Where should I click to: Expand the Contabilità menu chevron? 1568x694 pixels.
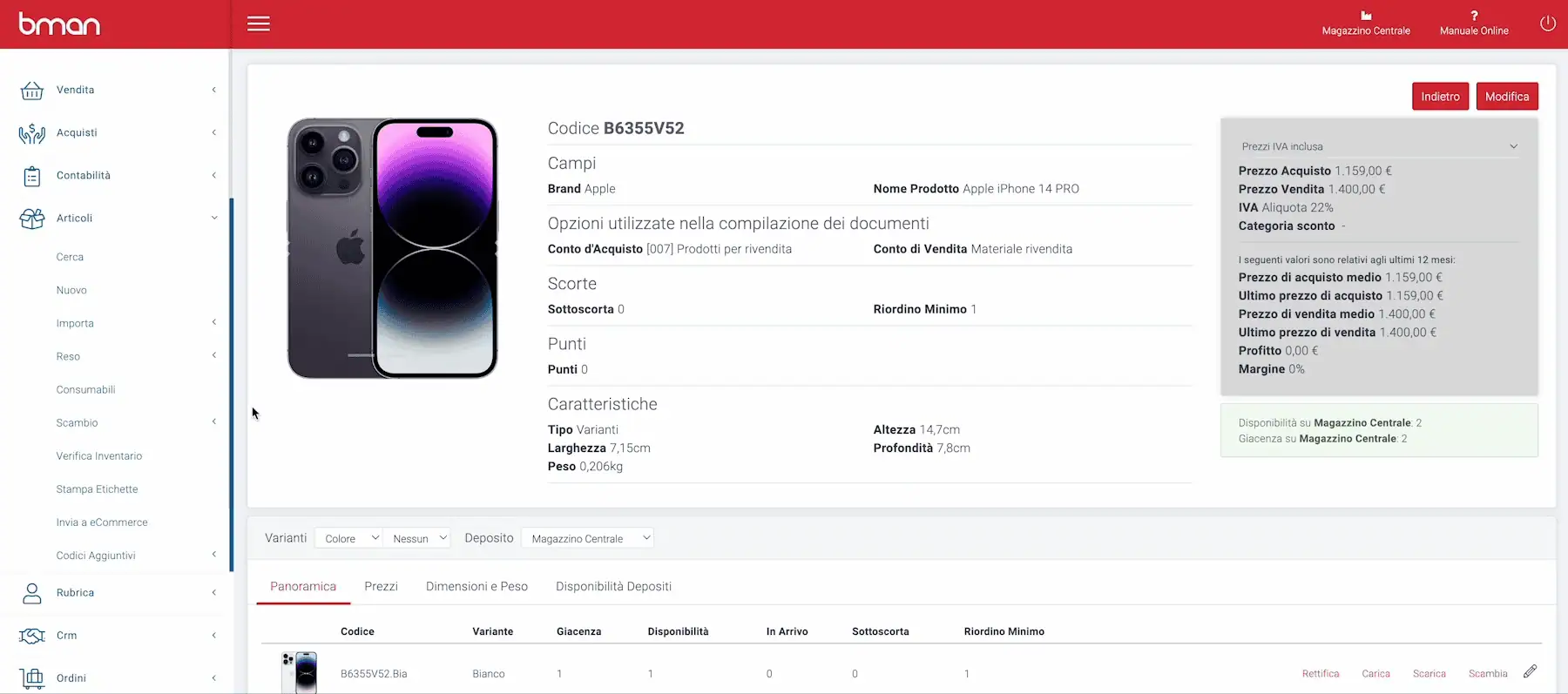(214, 175)
